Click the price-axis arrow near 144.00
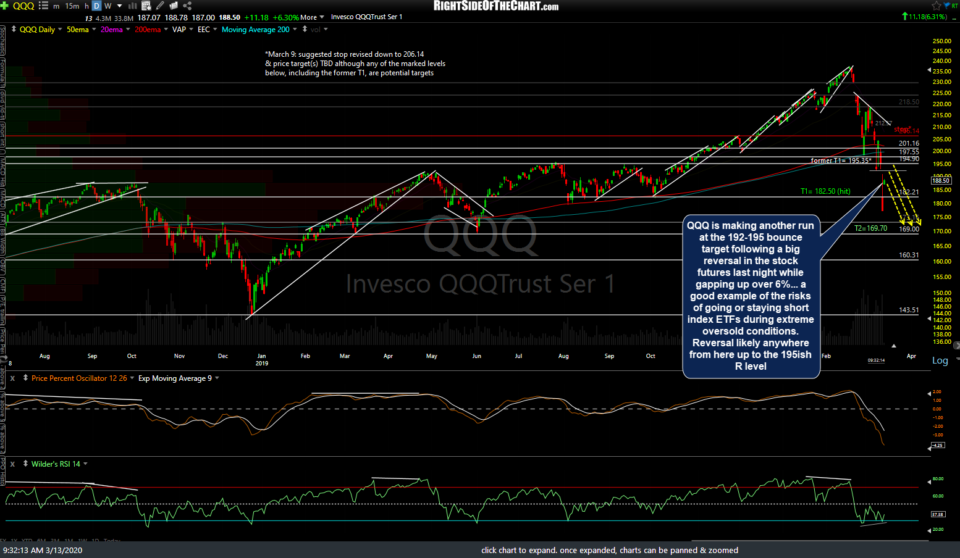The height and width of the screenshot is (558, 960). [x=929, y=319]
